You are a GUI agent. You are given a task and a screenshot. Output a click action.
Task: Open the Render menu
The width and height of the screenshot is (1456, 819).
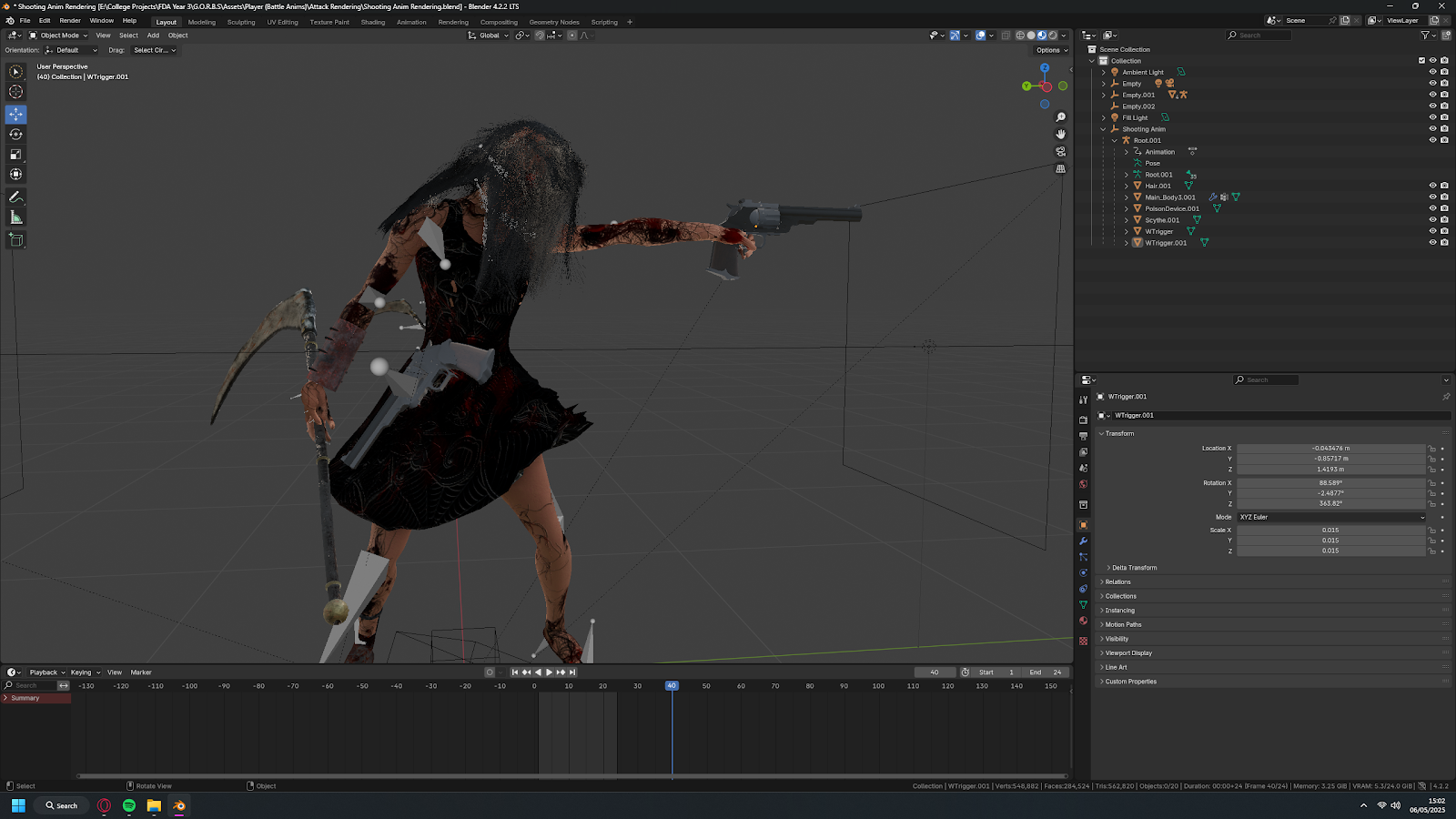pos(70,20)
